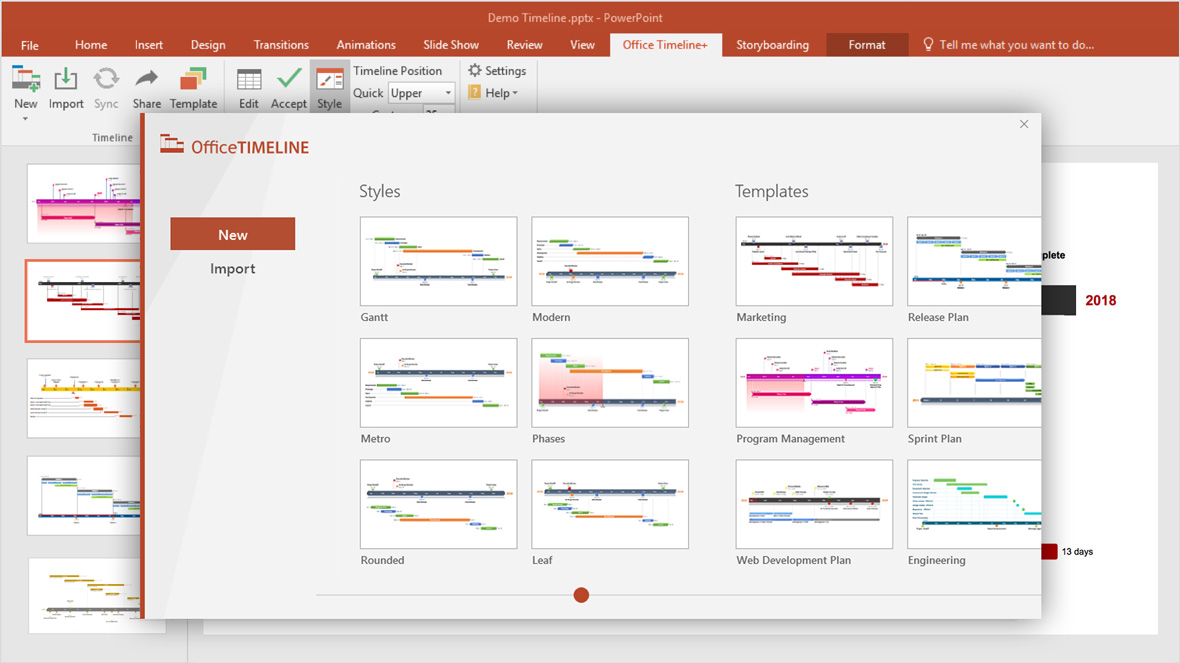The image size is (1180, 663).
Task: Select the second slide thumbnail with red outline
Action: pyautogui.click(x=84, y=301)
